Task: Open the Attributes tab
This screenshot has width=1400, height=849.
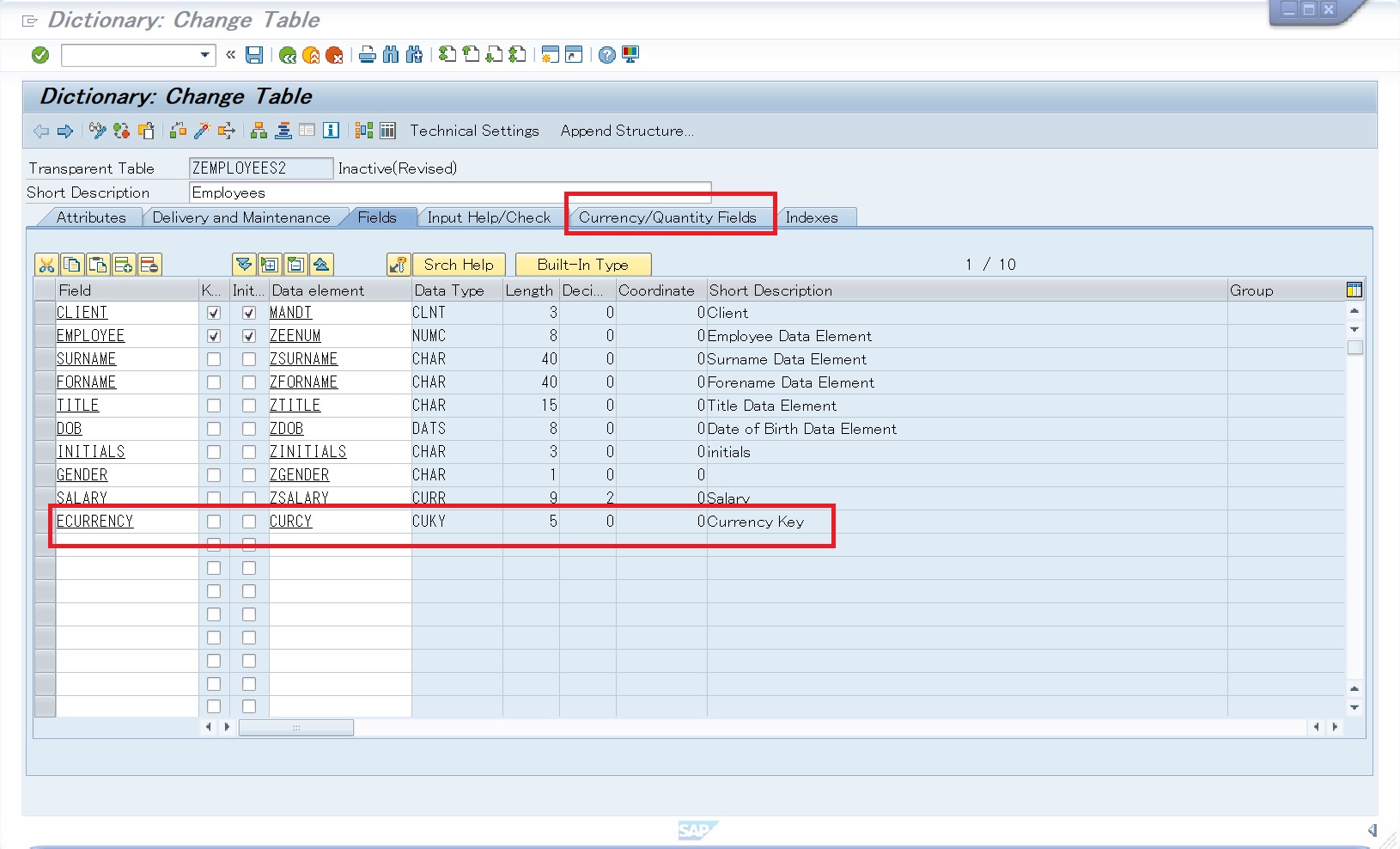Action: (x=91, y=217)
